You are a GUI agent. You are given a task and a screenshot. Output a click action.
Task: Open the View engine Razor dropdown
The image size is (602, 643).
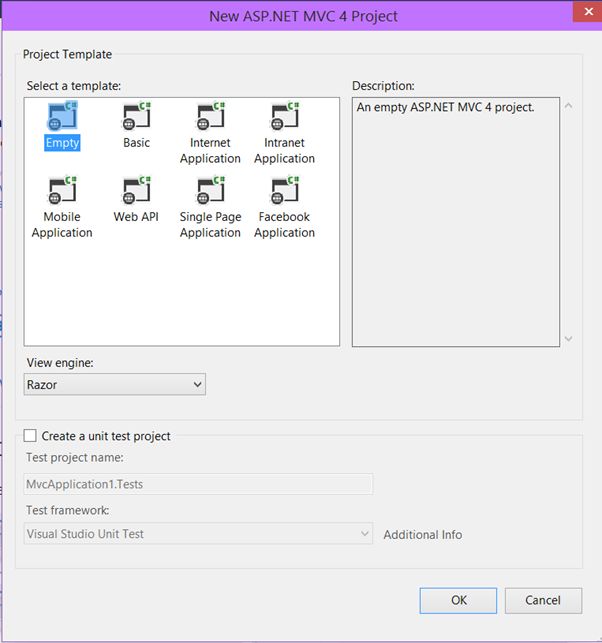pos(115,384)
